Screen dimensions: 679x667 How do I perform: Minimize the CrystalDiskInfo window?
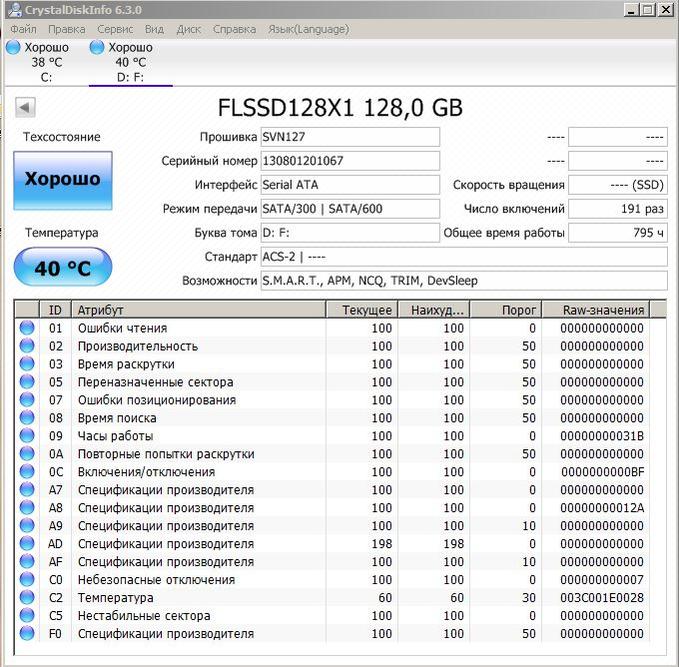(631, 10)
